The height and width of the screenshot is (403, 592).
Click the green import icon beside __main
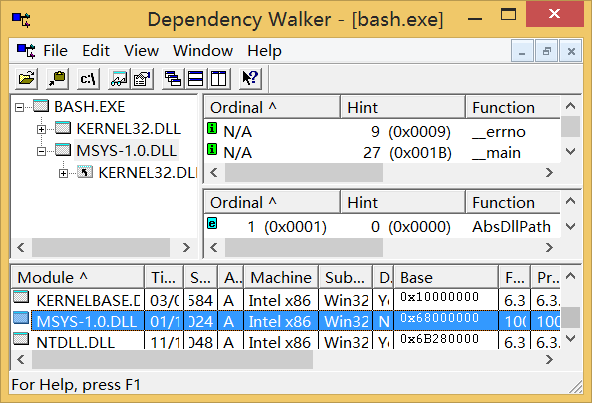coord(212,150)
